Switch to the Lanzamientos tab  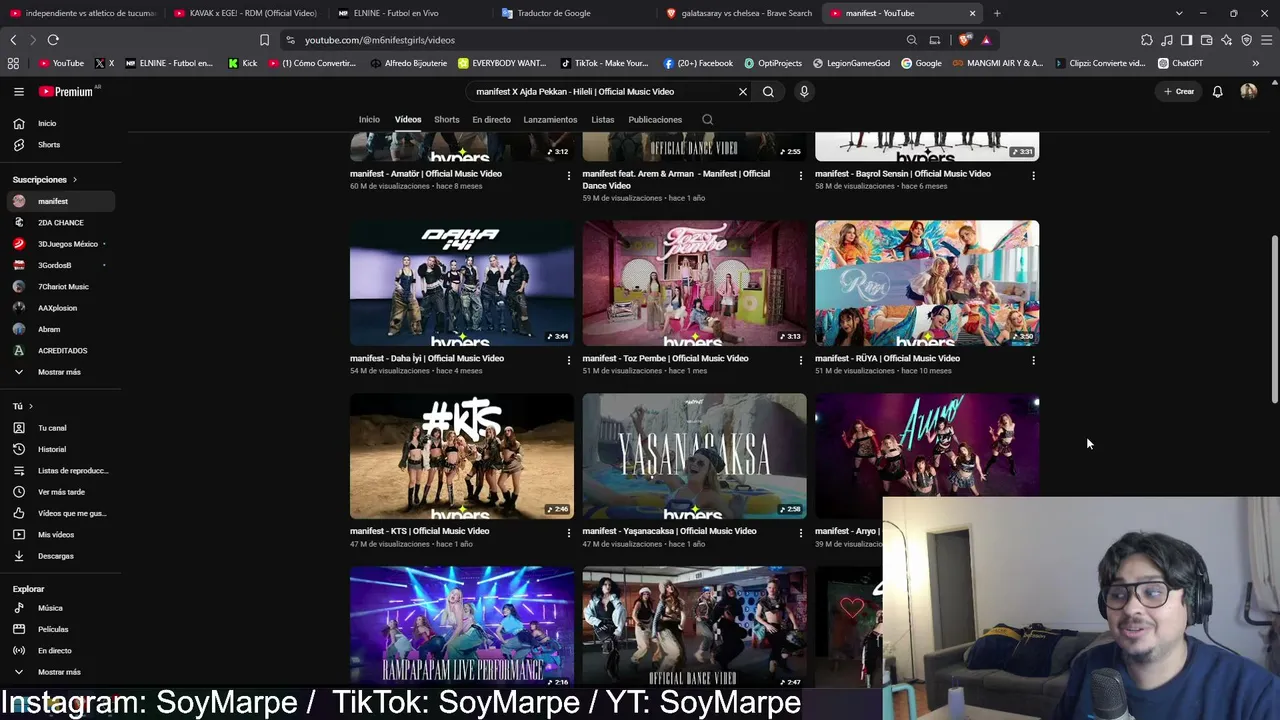550,119
